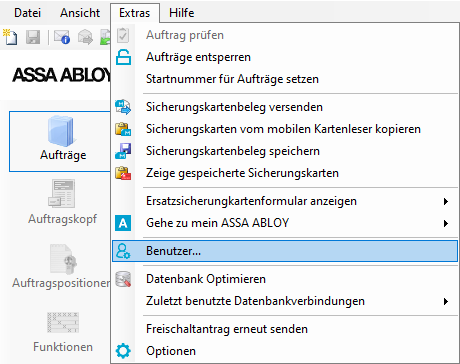
Task: Click the new order toolbar icon
Action: (10, 36)
